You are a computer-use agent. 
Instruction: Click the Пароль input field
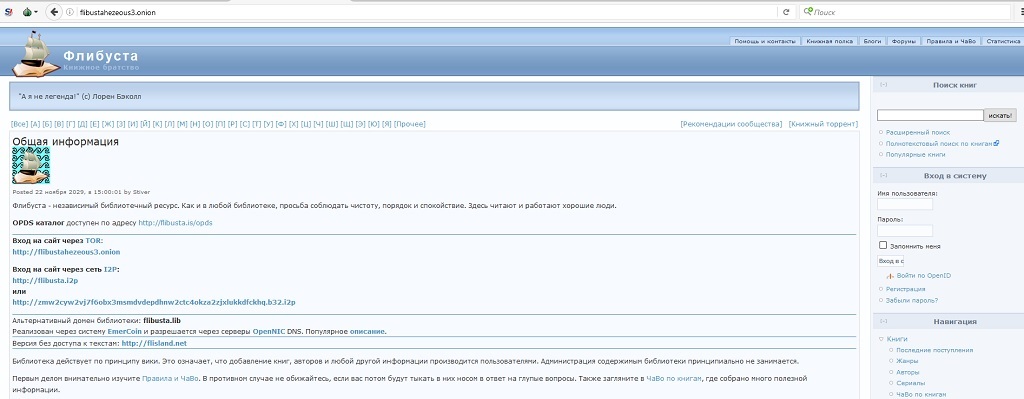[904, 231]
